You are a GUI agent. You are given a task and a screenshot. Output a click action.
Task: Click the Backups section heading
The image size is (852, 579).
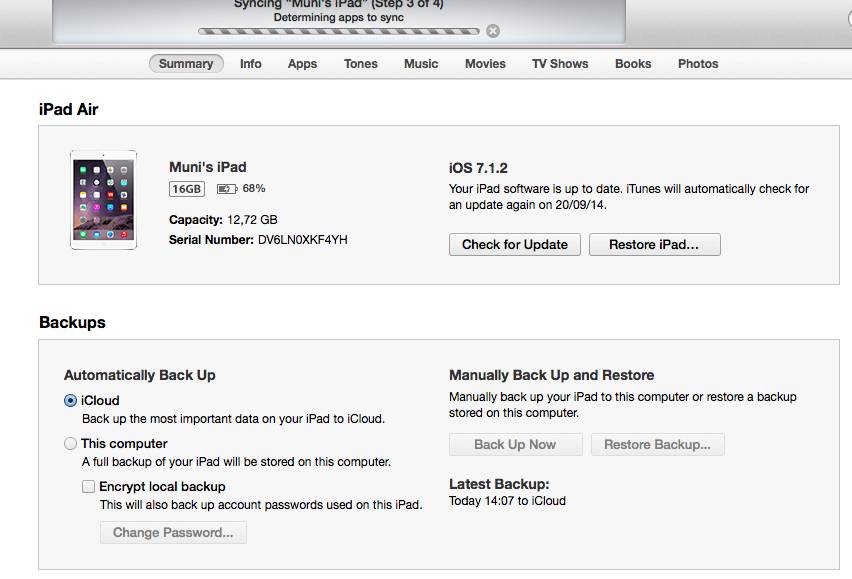pyautogui.click(x=72, y=322)
